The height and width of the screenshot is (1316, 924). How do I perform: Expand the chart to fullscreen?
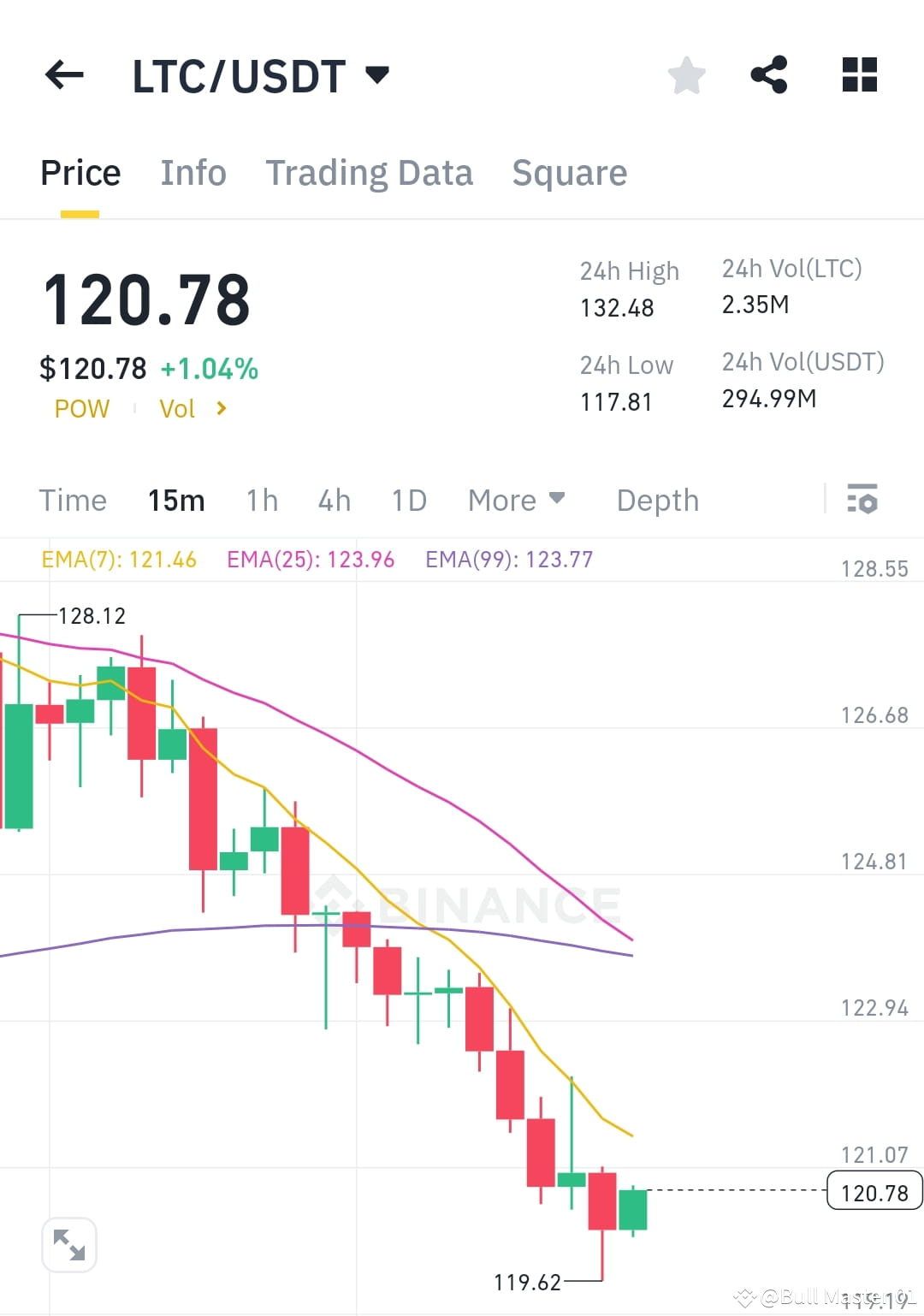(x=69, y=1245)
